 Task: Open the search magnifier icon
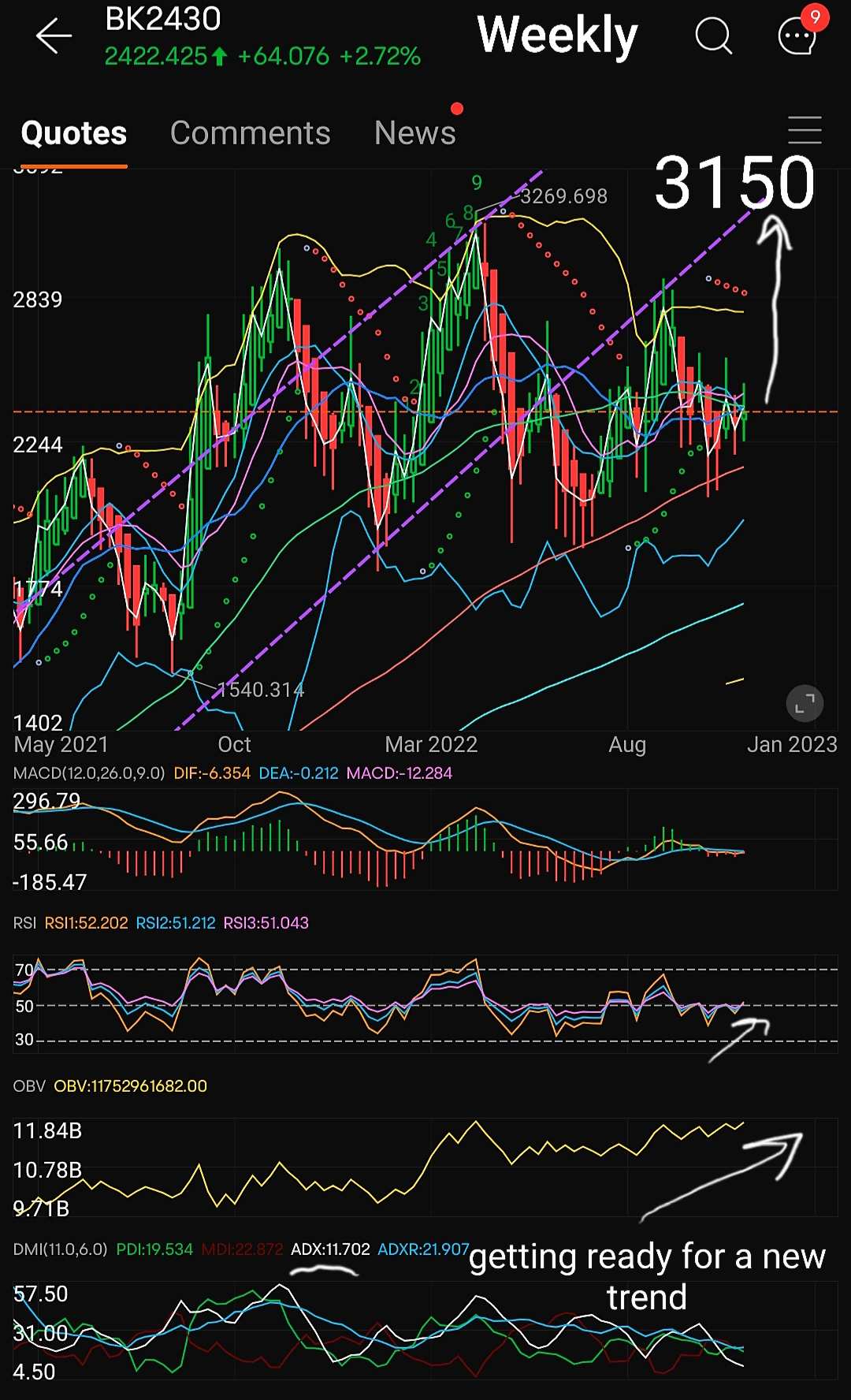coord(714,36)
